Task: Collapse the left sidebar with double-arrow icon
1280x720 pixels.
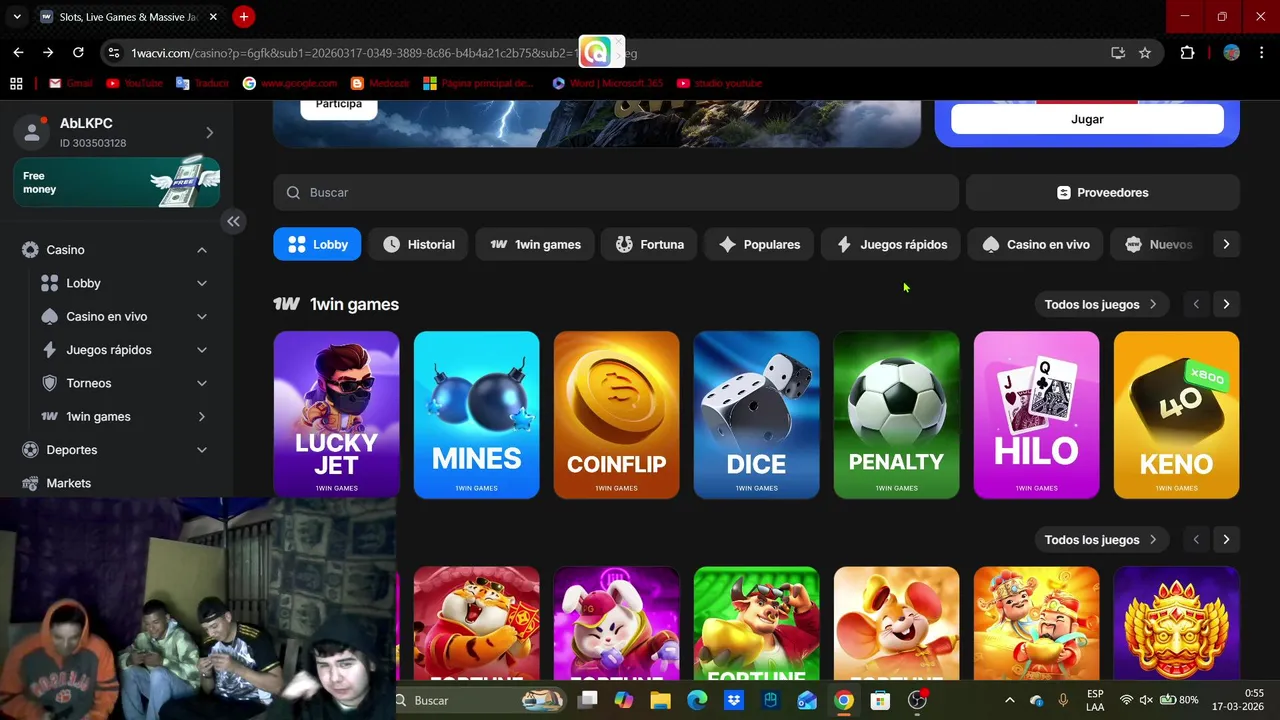Action: tap(233, 222)
